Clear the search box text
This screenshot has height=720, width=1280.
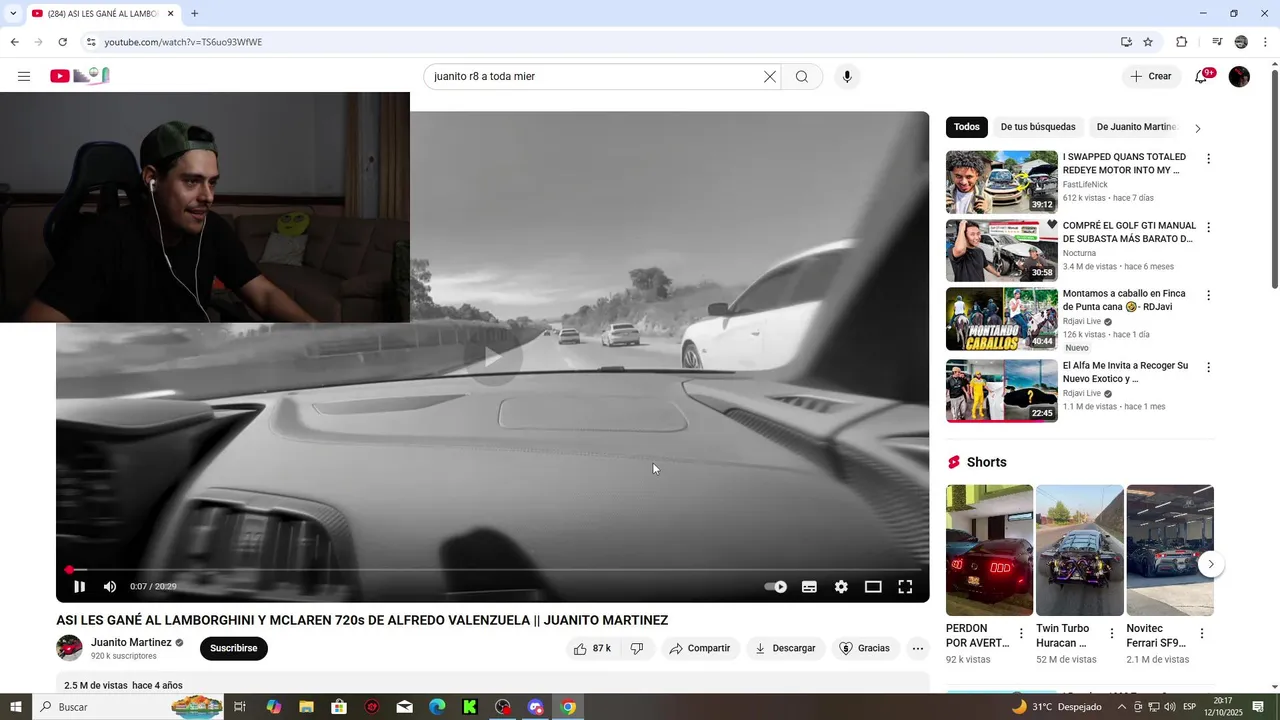pyautogui.click(x=770, y=77)
